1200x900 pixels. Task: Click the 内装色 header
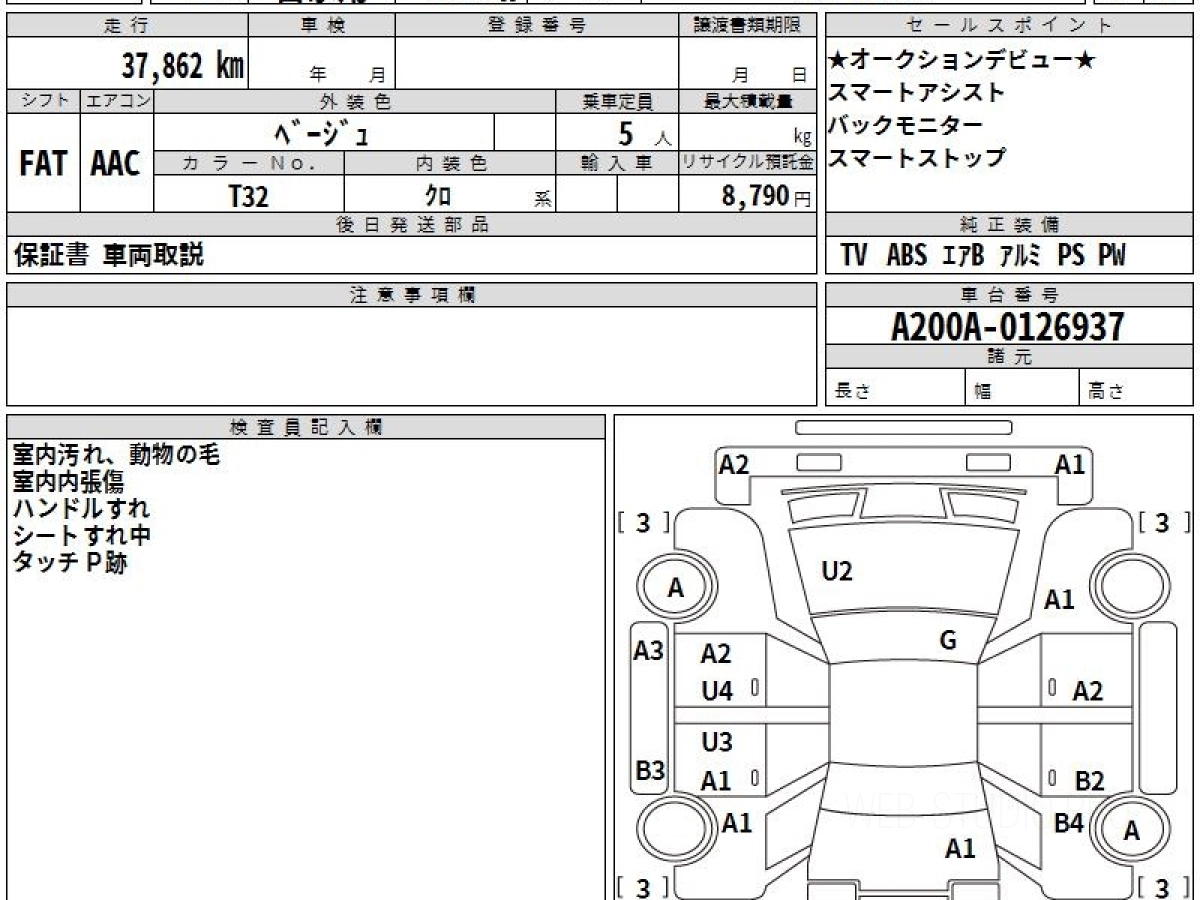coord(450,163)
